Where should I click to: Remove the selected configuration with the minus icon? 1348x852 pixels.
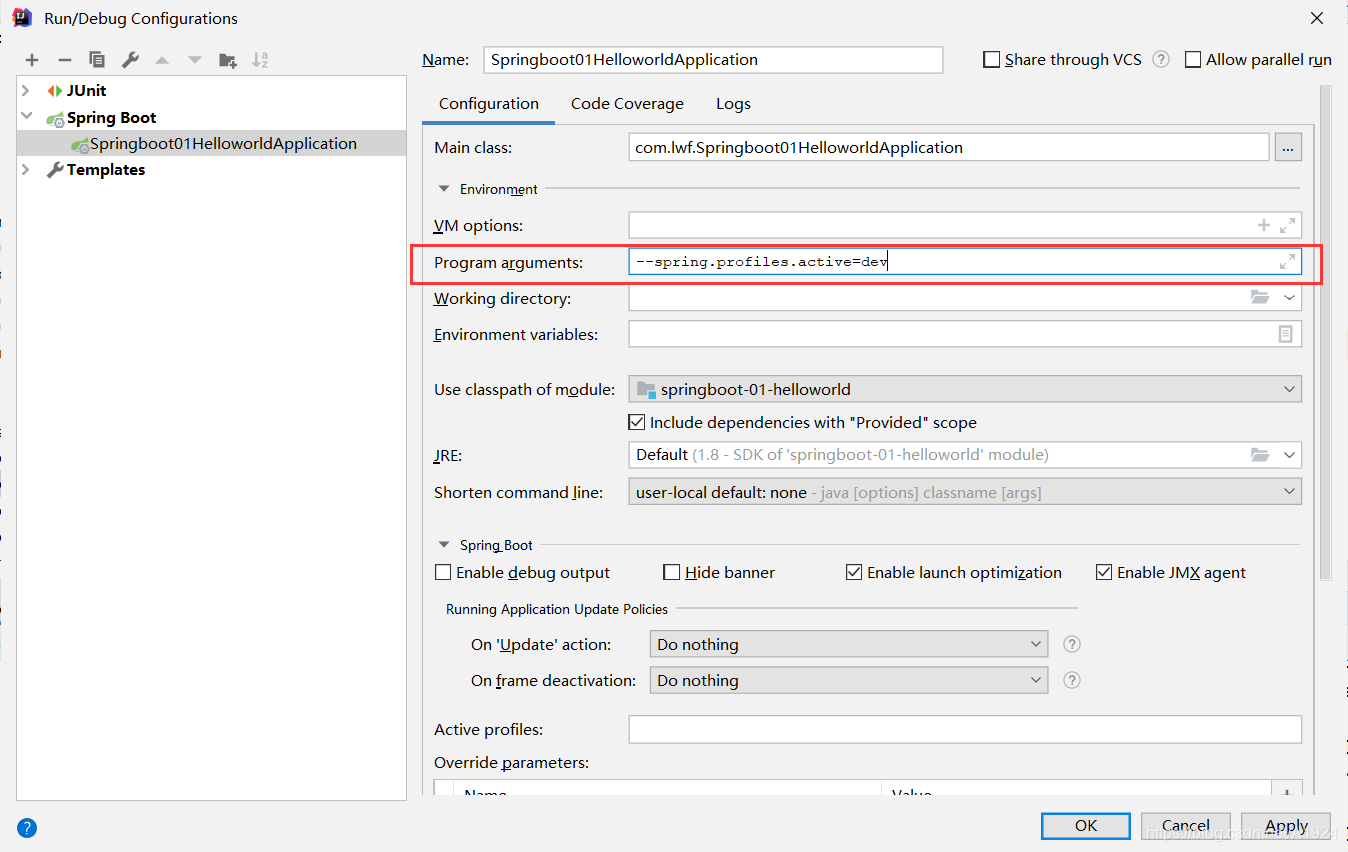64,60
